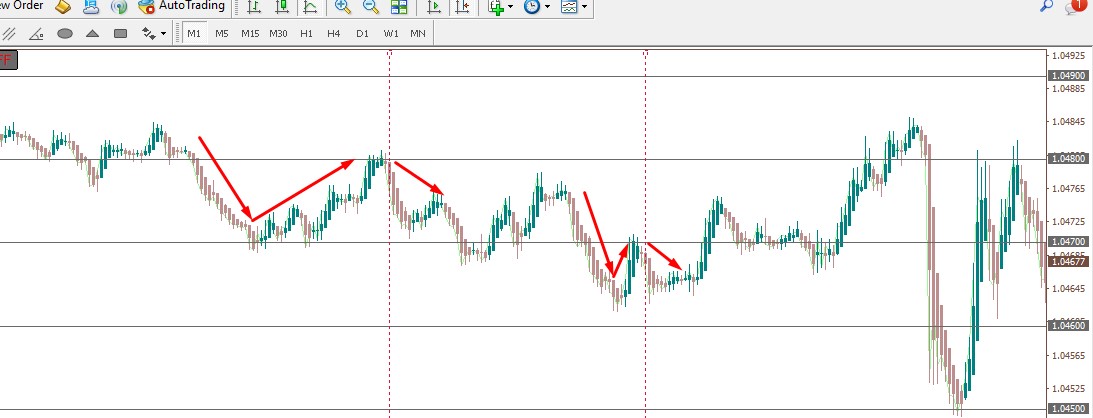The image size is (1093, 418).
Task: Select the Ellipse shape tool
Action: coord(65,33)
